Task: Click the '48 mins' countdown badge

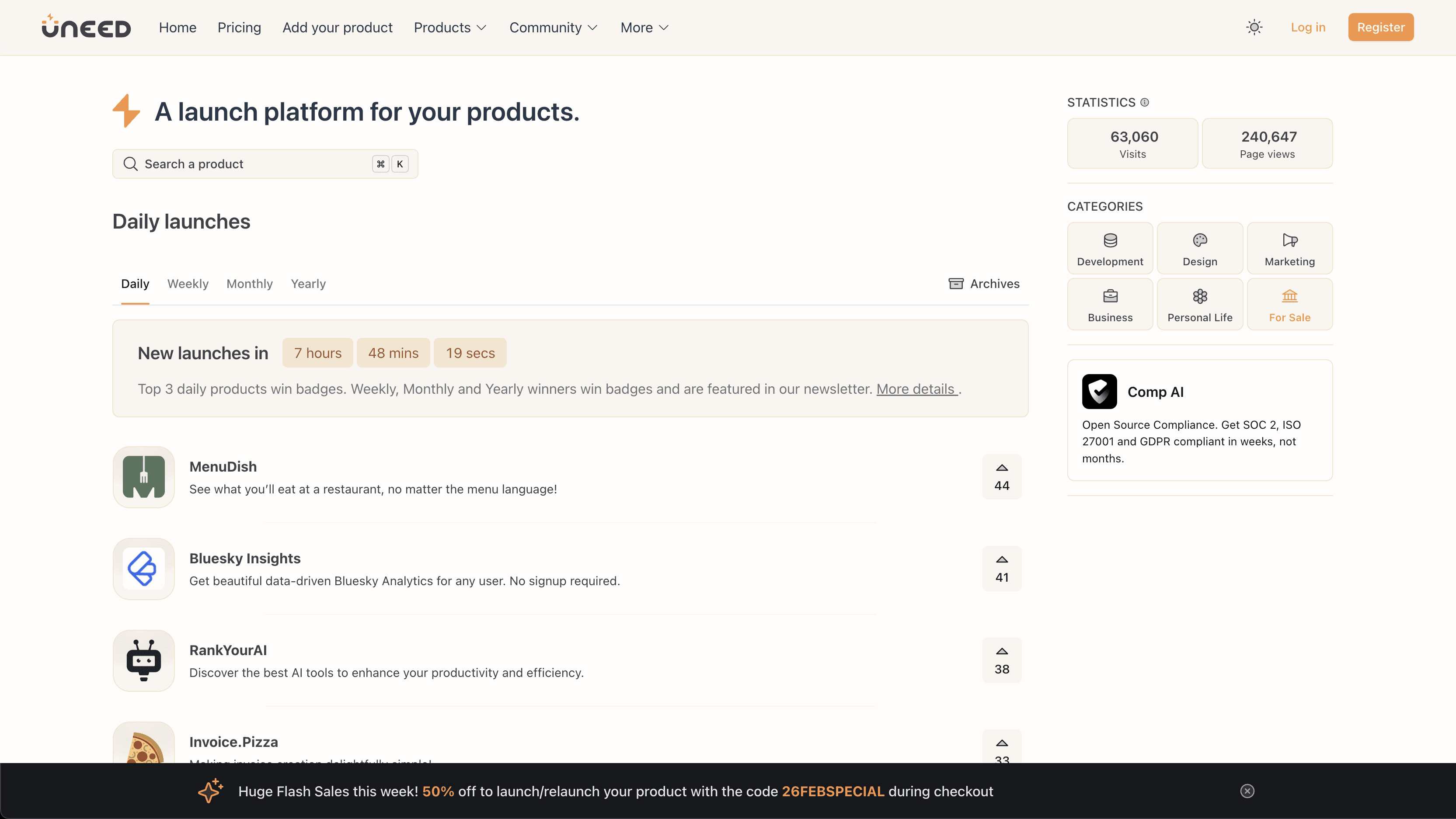Action: (394, 353)
